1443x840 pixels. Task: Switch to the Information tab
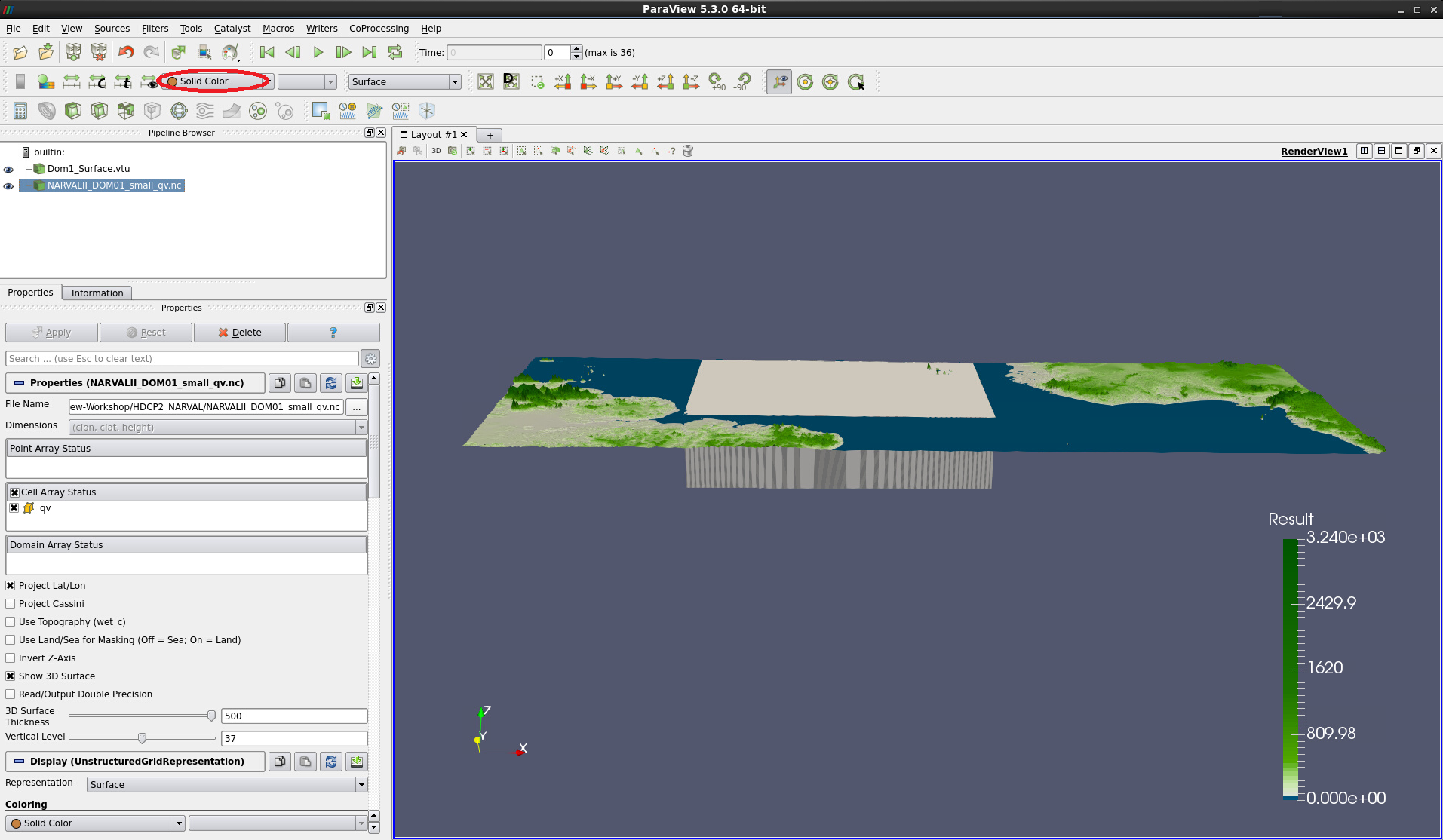[97, 293]
